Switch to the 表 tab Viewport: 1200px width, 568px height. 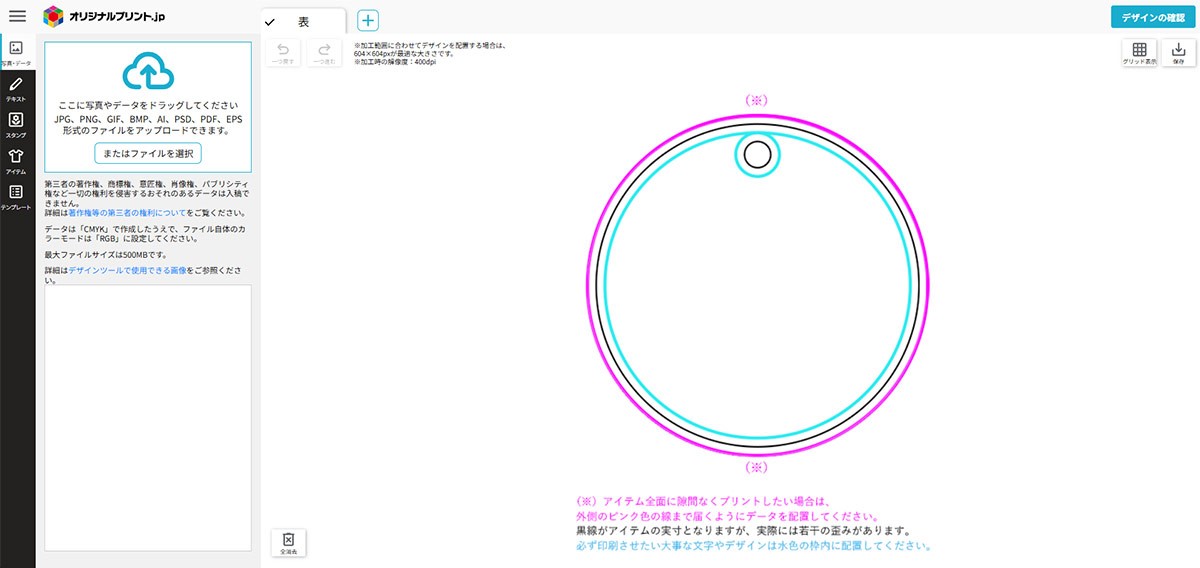pos(304,21)
